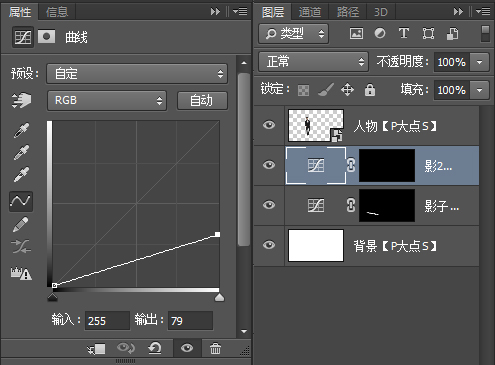Open the 不透明度 opacity slider arrow
Screen dimensions: 495x365
tap(480, 62)
